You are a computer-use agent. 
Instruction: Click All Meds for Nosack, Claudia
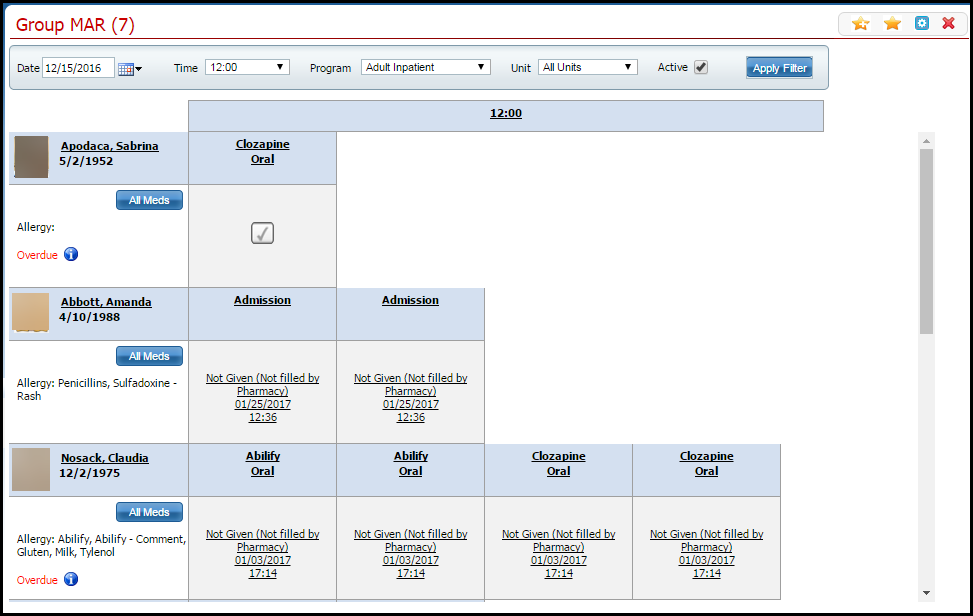(148, 511)
